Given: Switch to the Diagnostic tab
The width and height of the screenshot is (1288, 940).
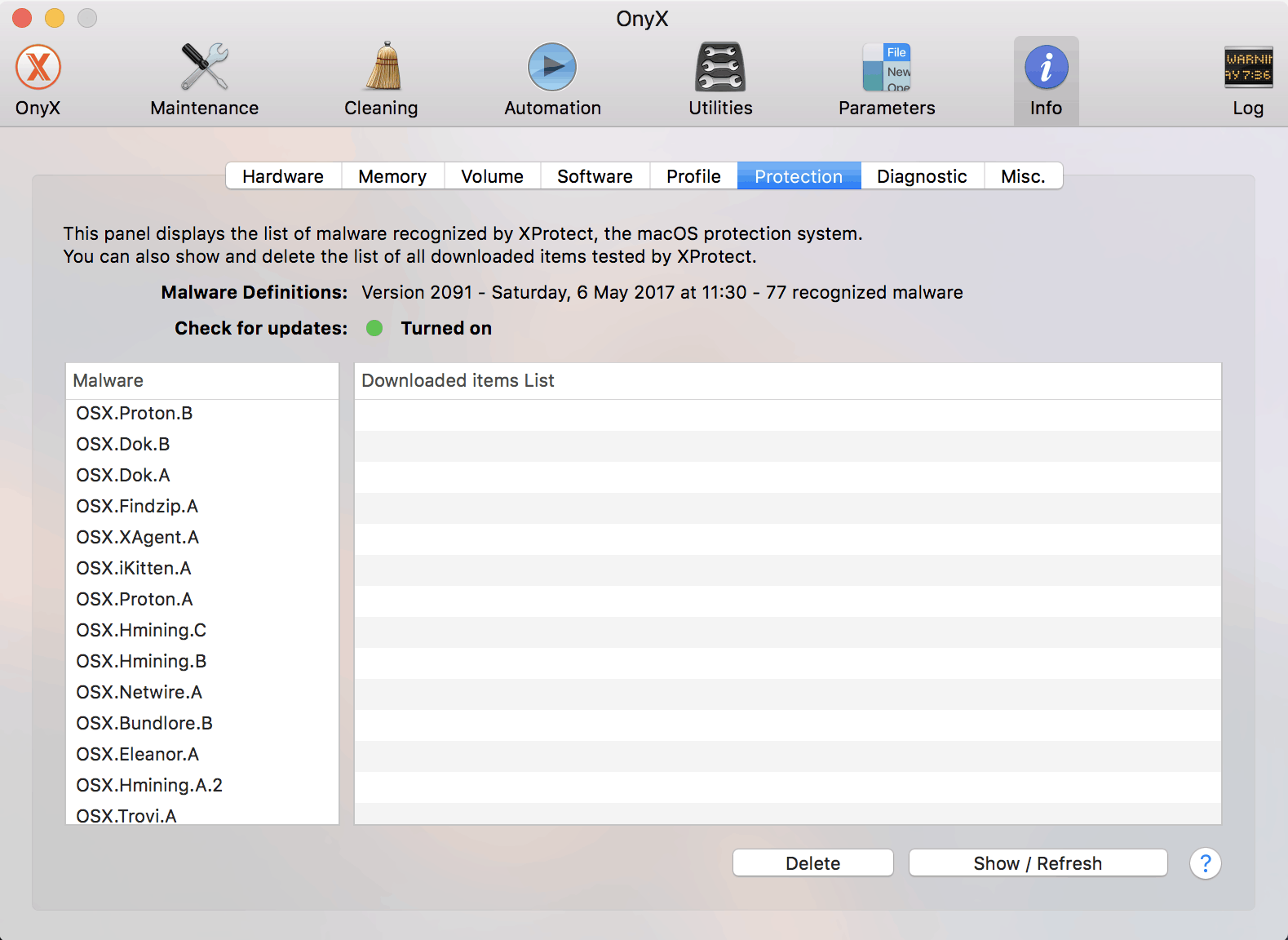Looking at the screenshot, I should [x=922, y=176].
